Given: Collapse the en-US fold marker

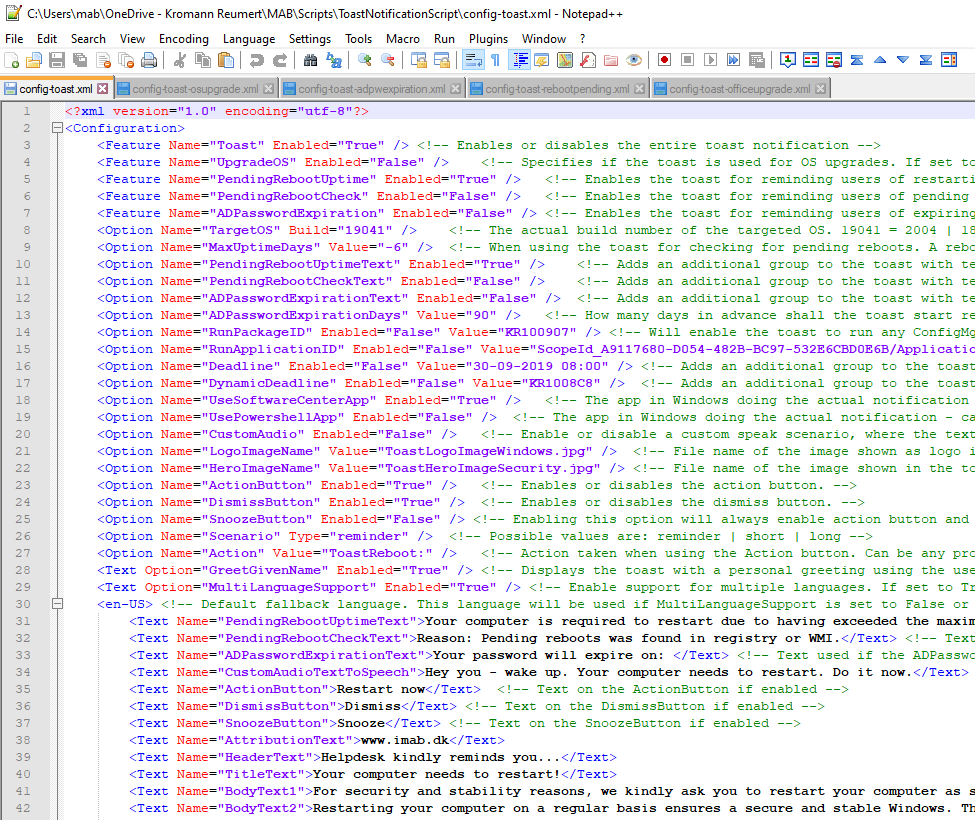Looking at the screenshot, I should 57,604.
